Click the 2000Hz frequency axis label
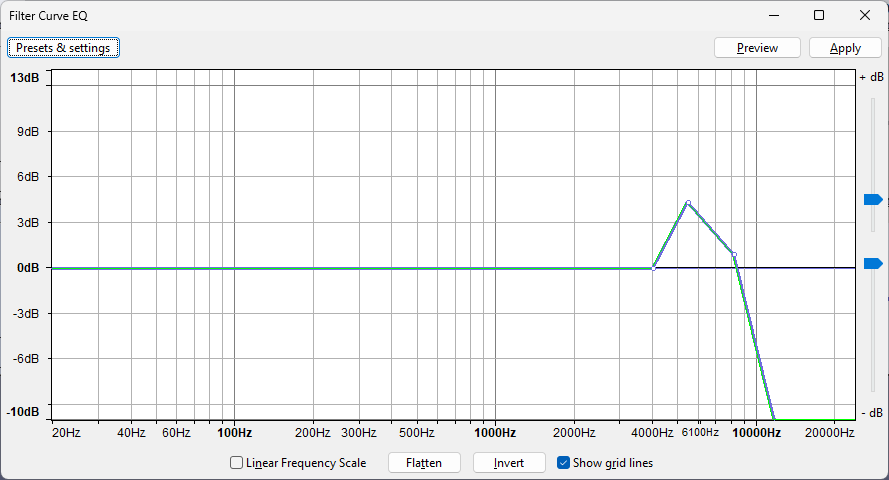 point(574,433)
